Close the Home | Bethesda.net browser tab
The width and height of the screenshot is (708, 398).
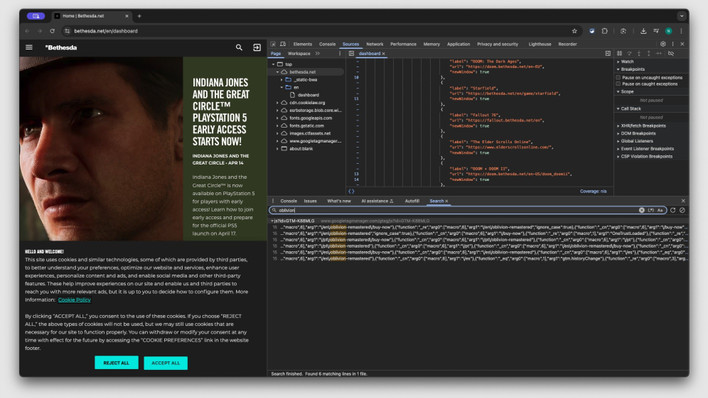(126, 16)
